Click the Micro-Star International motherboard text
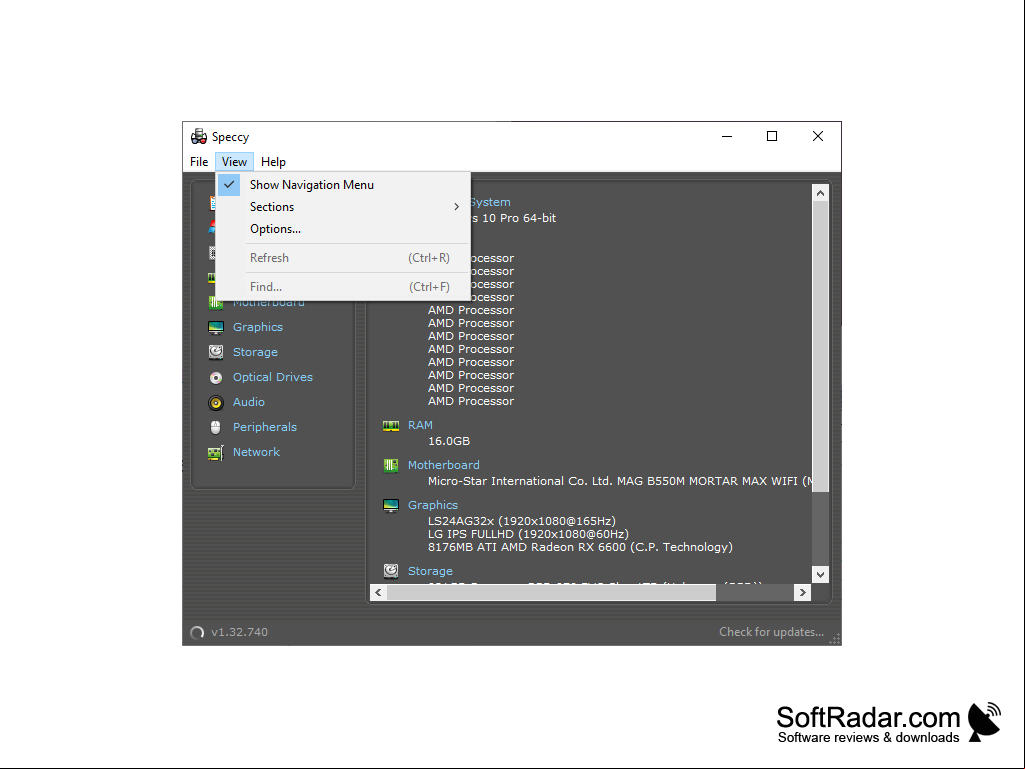Image resolution: width=1025 pixels, height=769 pixels. click(x=620, y=481)
